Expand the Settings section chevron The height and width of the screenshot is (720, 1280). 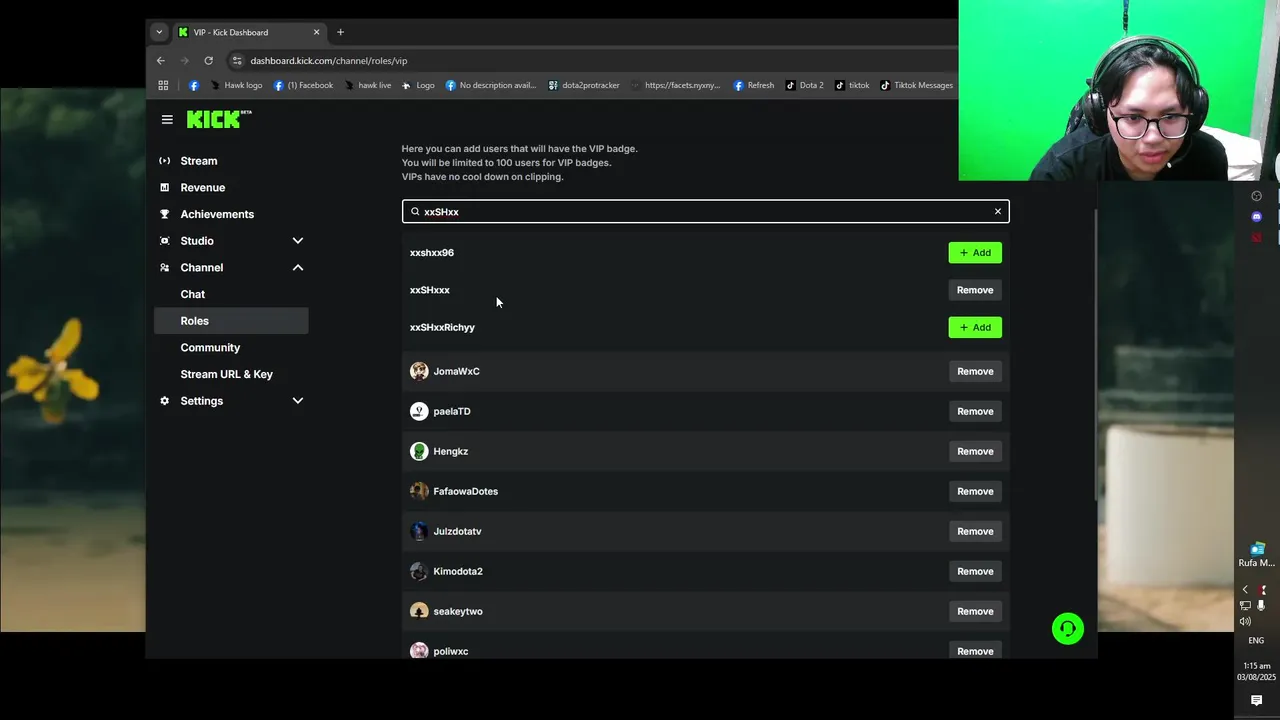(x=297, y=401)
